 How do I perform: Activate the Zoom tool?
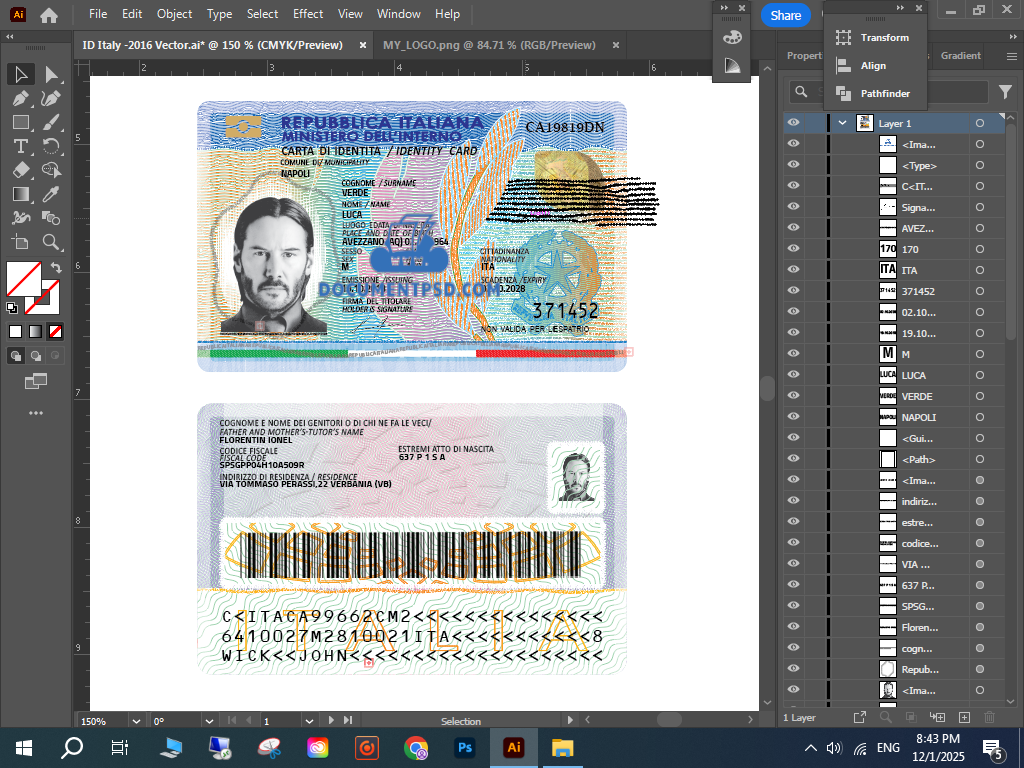pyautogui.click(x=51, y=242)
